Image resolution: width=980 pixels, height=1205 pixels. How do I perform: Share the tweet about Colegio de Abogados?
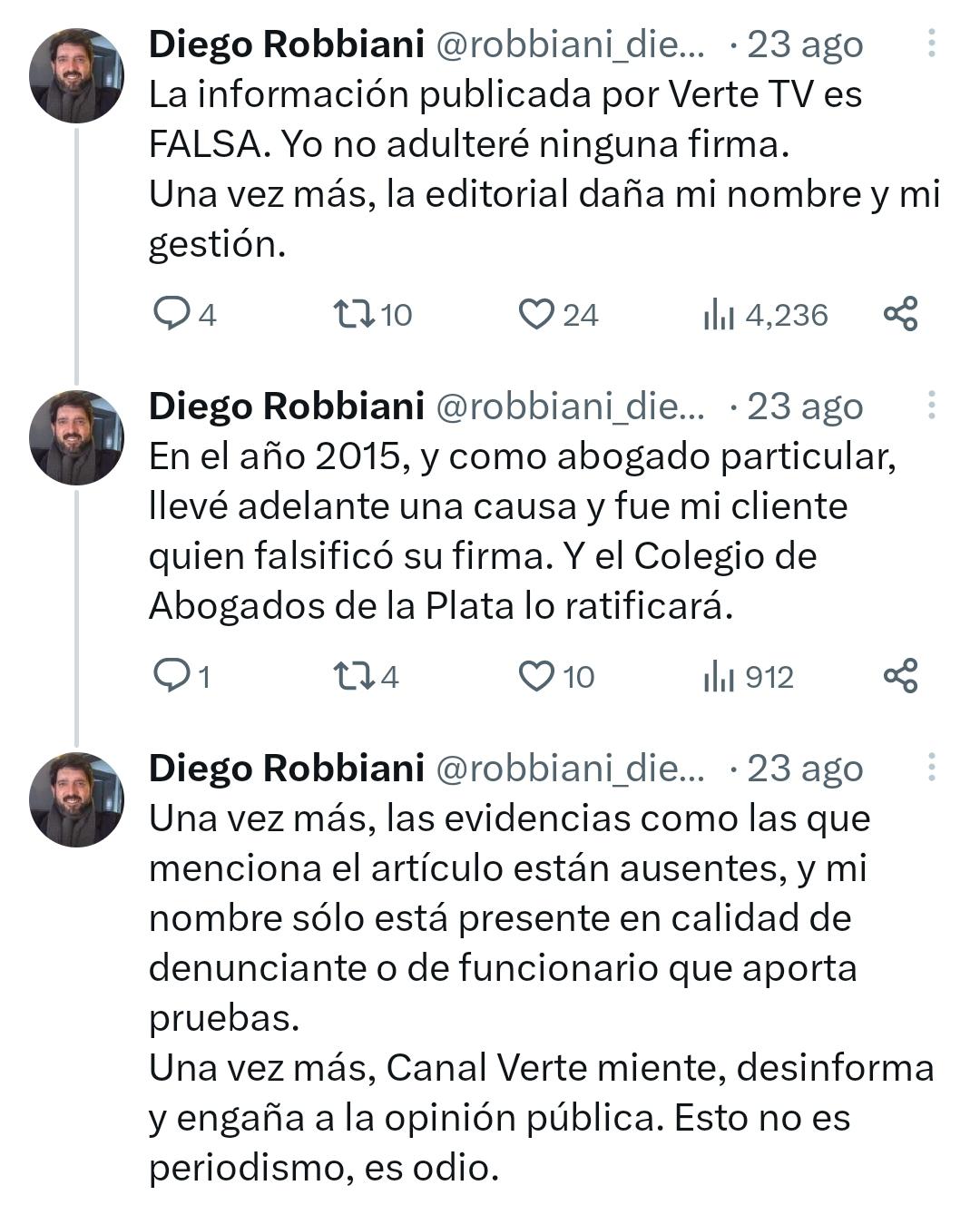[x=900, y=676]
